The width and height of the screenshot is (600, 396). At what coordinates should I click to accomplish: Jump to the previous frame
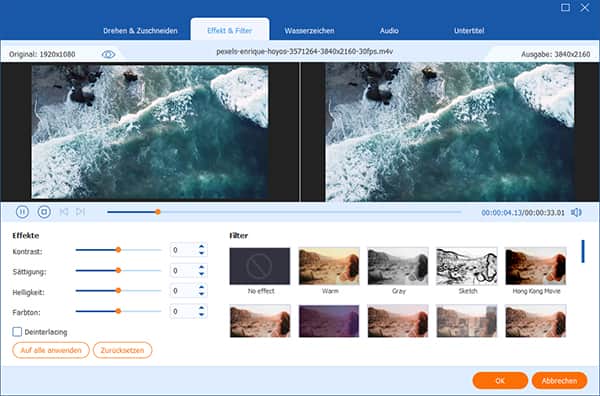click(64, 212)
